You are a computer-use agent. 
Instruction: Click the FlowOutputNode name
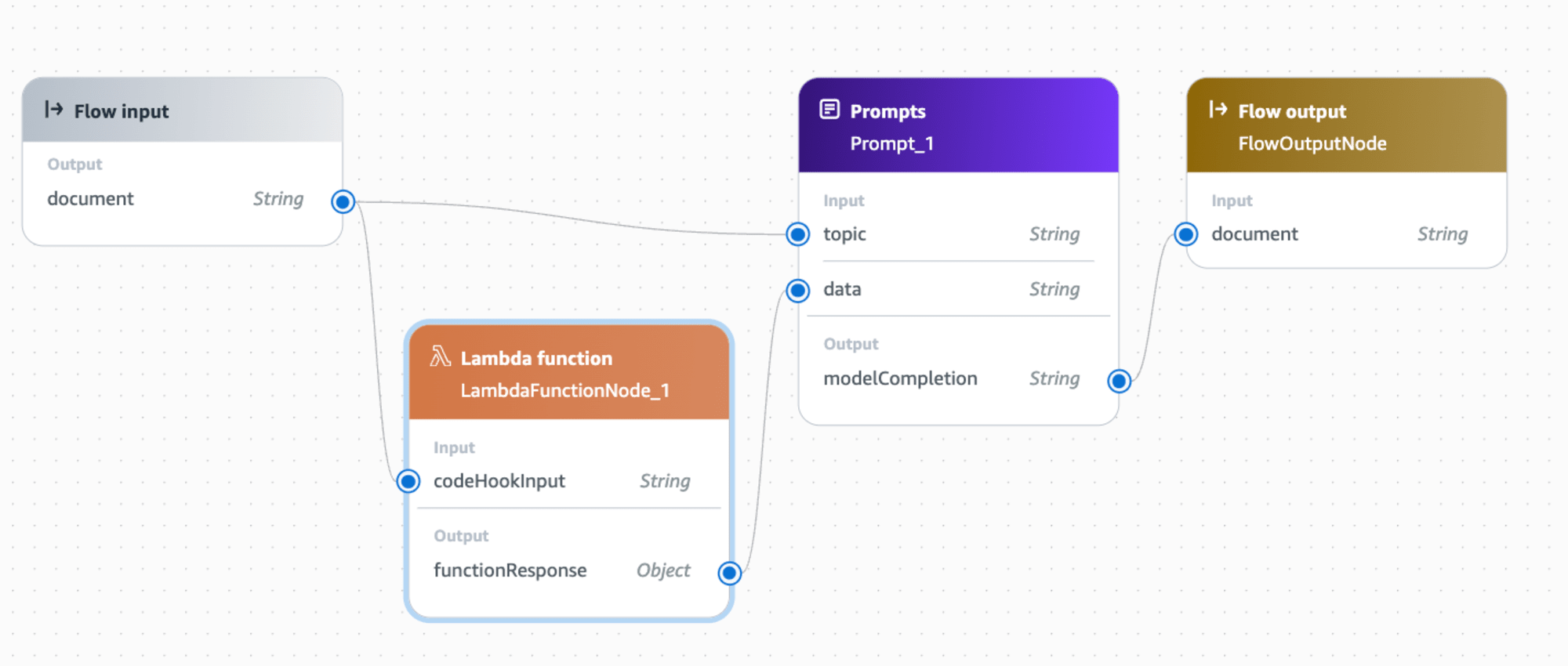pos(1312,143)
